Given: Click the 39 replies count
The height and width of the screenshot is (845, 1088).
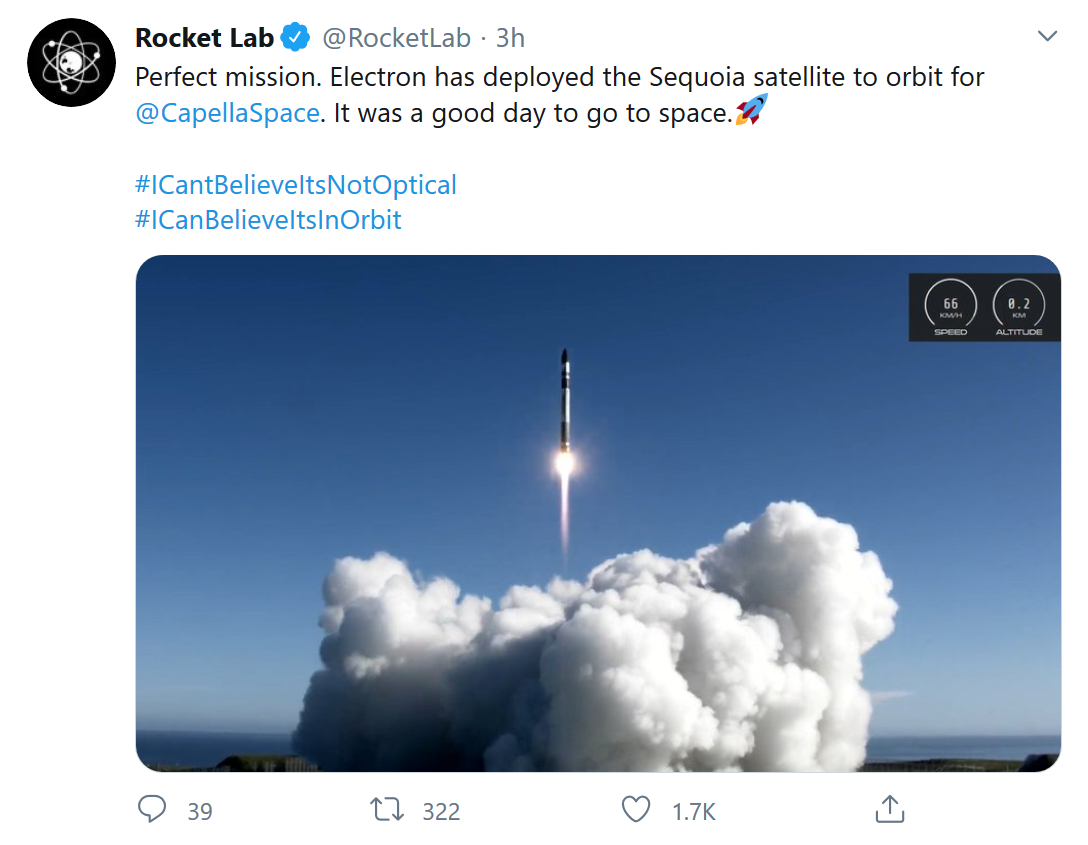Looking at the screenshot, I should pyautogui.click(x=200, y=811).
